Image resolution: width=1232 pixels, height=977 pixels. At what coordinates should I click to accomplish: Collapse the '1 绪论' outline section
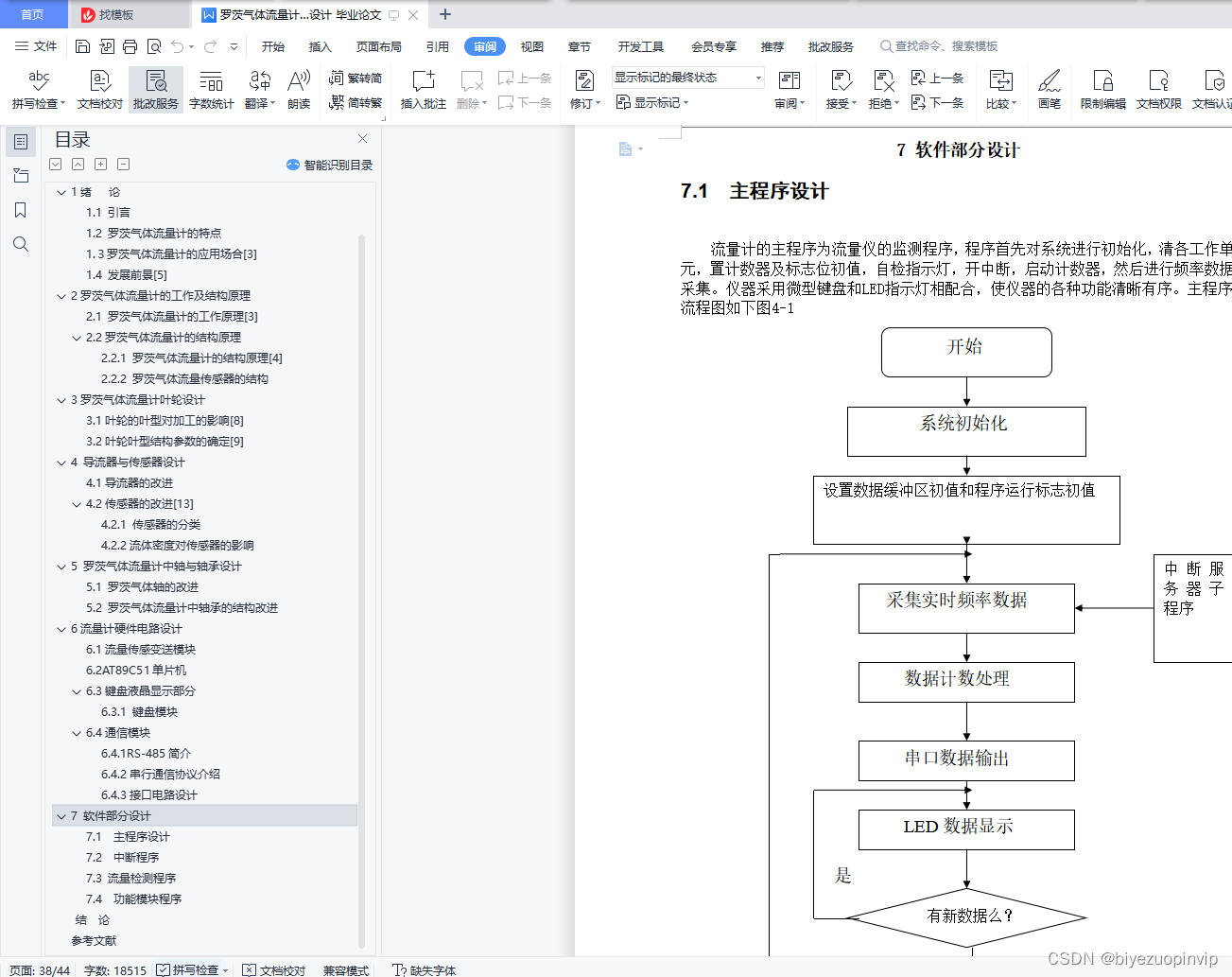click(61, 192)
